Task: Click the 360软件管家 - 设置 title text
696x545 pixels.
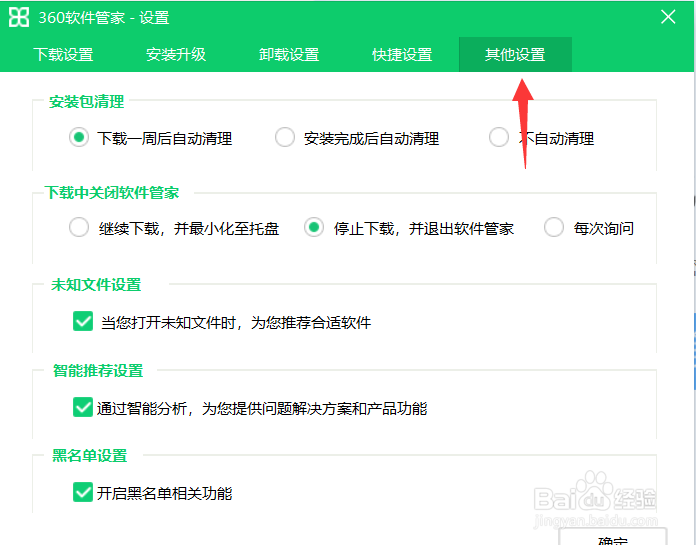Action: (104, 18)
